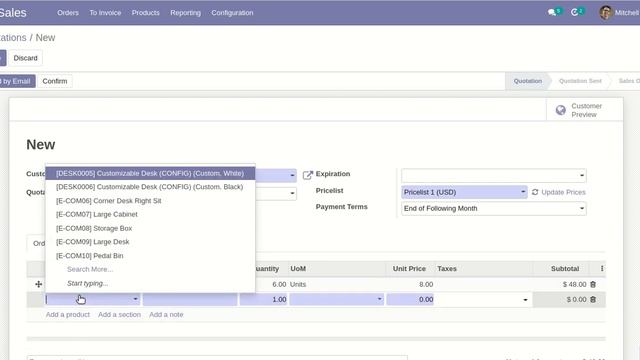This screenshot has height=360, width=640.
Task: Click Update Prices
Action: [563, 192]
